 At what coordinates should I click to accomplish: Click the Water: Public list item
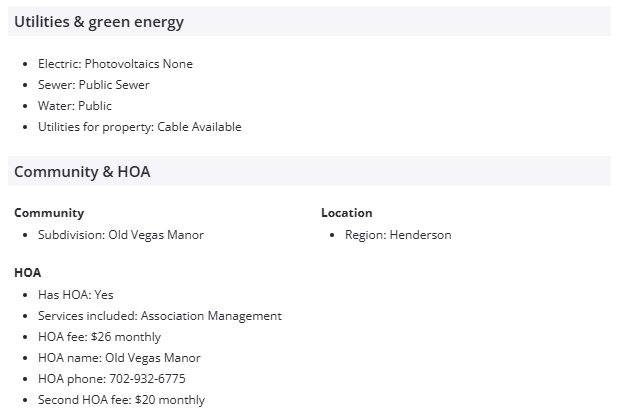coord(75,106)
